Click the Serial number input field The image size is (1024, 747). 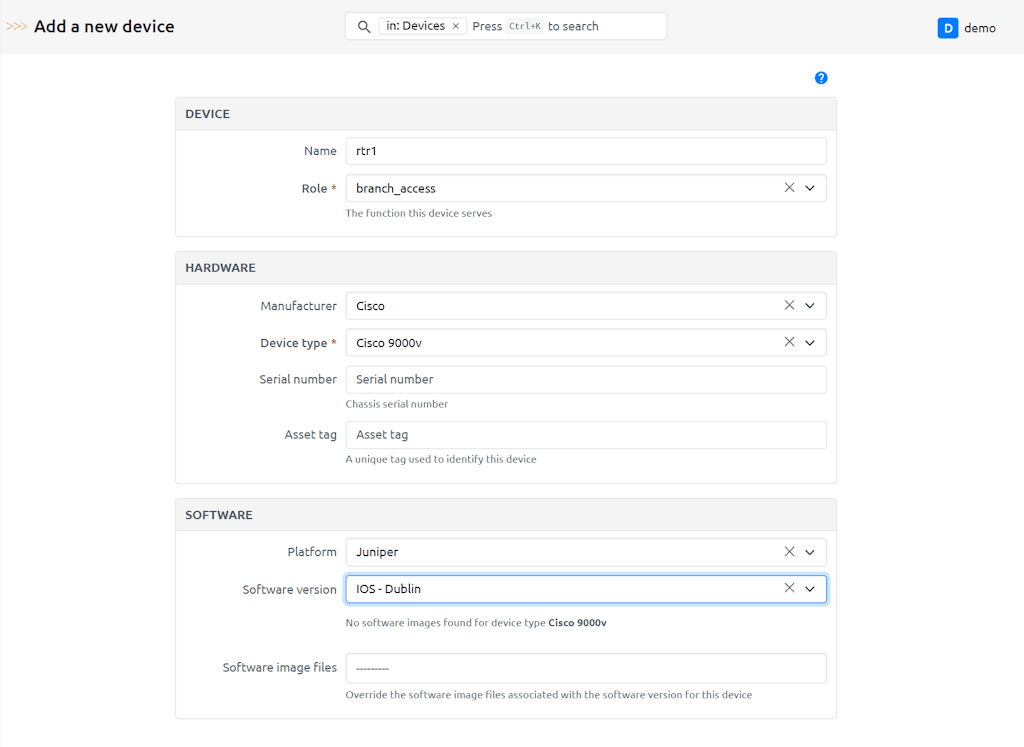click(x=585, y=379)
